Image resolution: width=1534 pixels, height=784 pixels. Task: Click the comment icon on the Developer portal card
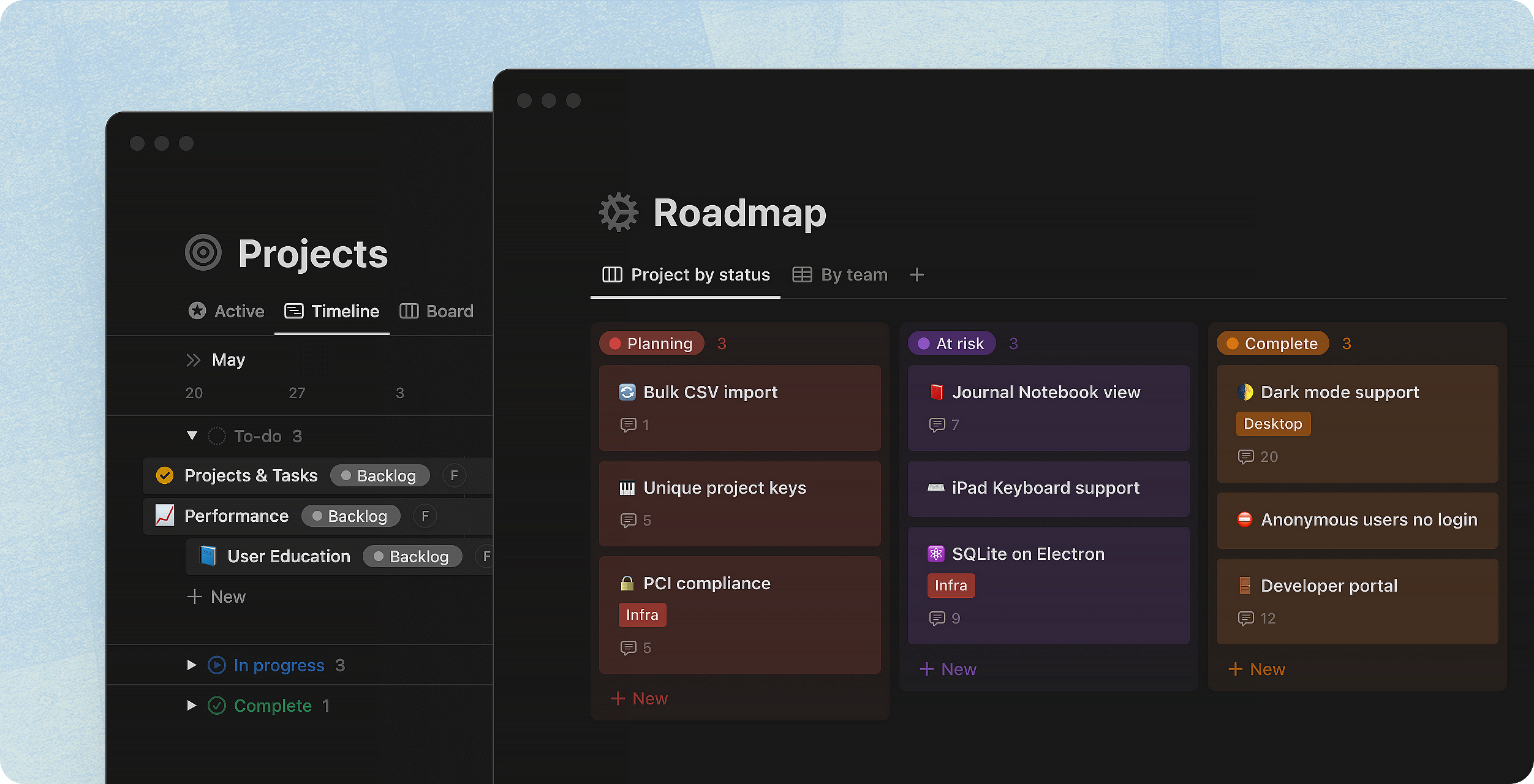1245,618
